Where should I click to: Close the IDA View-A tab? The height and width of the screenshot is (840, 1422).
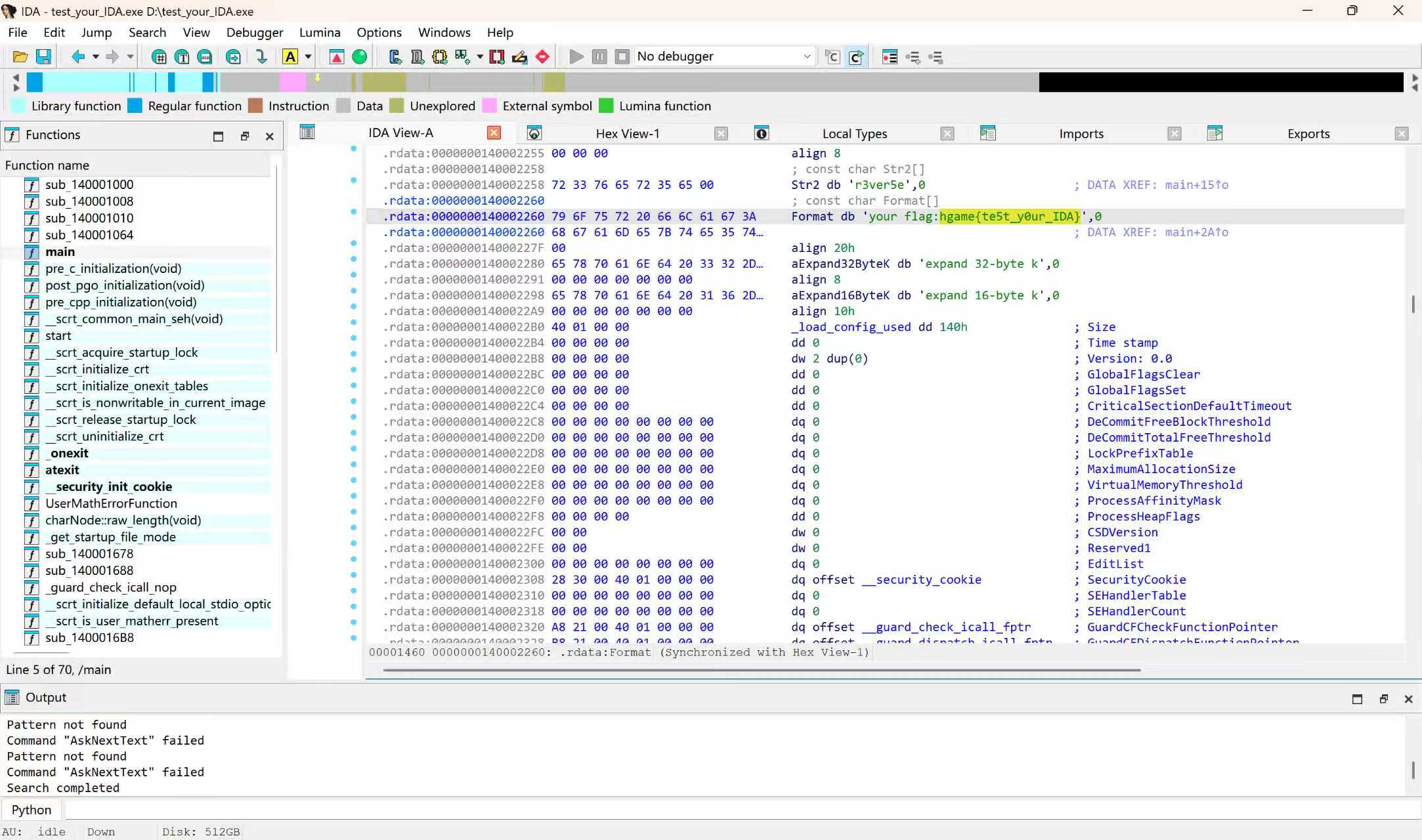pyautogui.click(x=494, y=133)
